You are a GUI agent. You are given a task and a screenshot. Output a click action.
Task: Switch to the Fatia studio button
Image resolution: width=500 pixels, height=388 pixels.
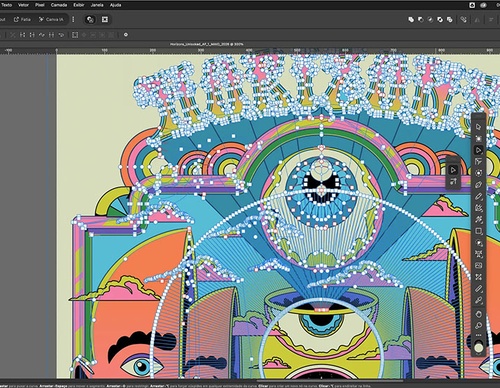[x=22, y=20]
